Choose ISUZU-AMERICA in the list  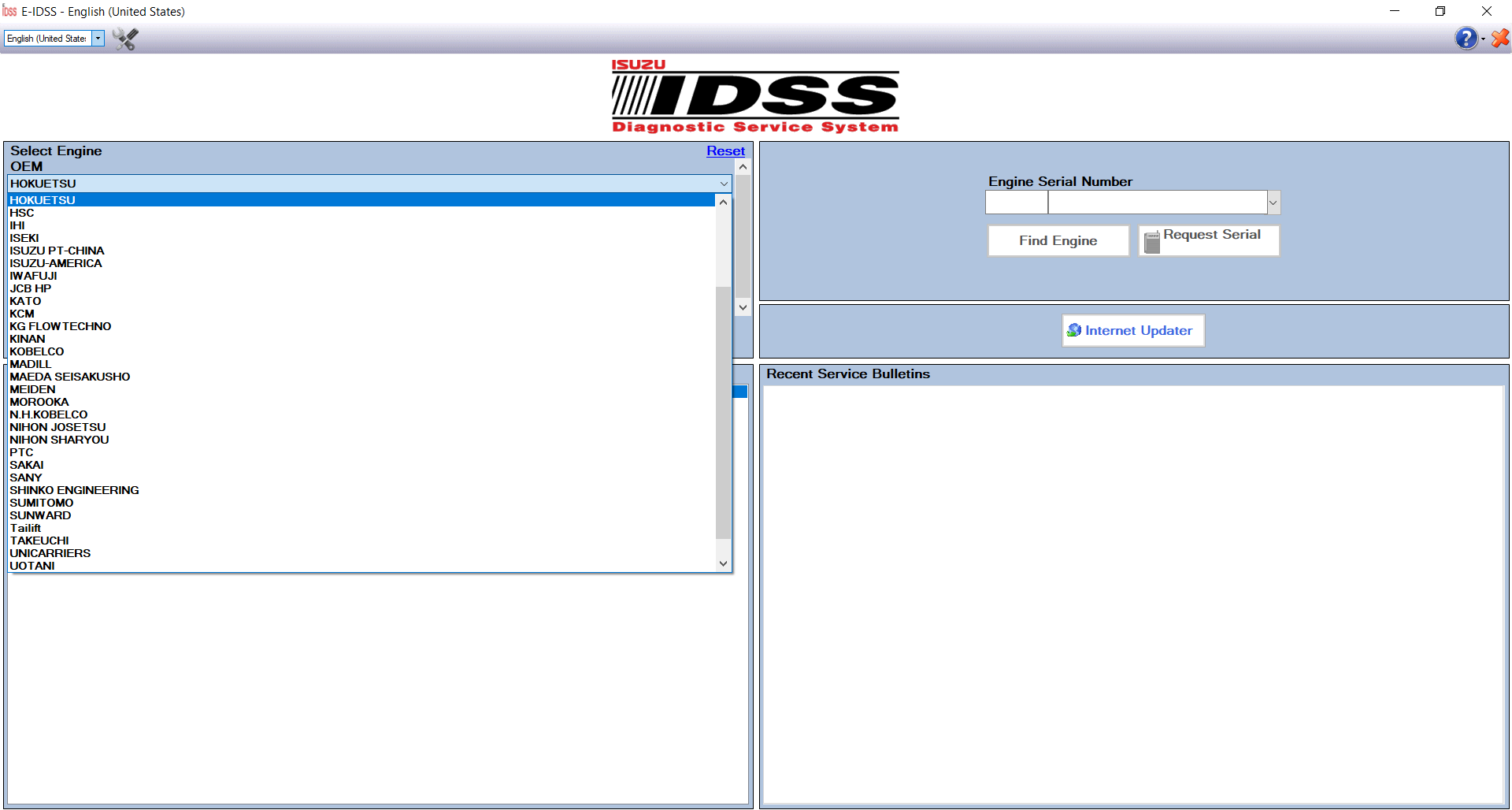tap(361, 263)
